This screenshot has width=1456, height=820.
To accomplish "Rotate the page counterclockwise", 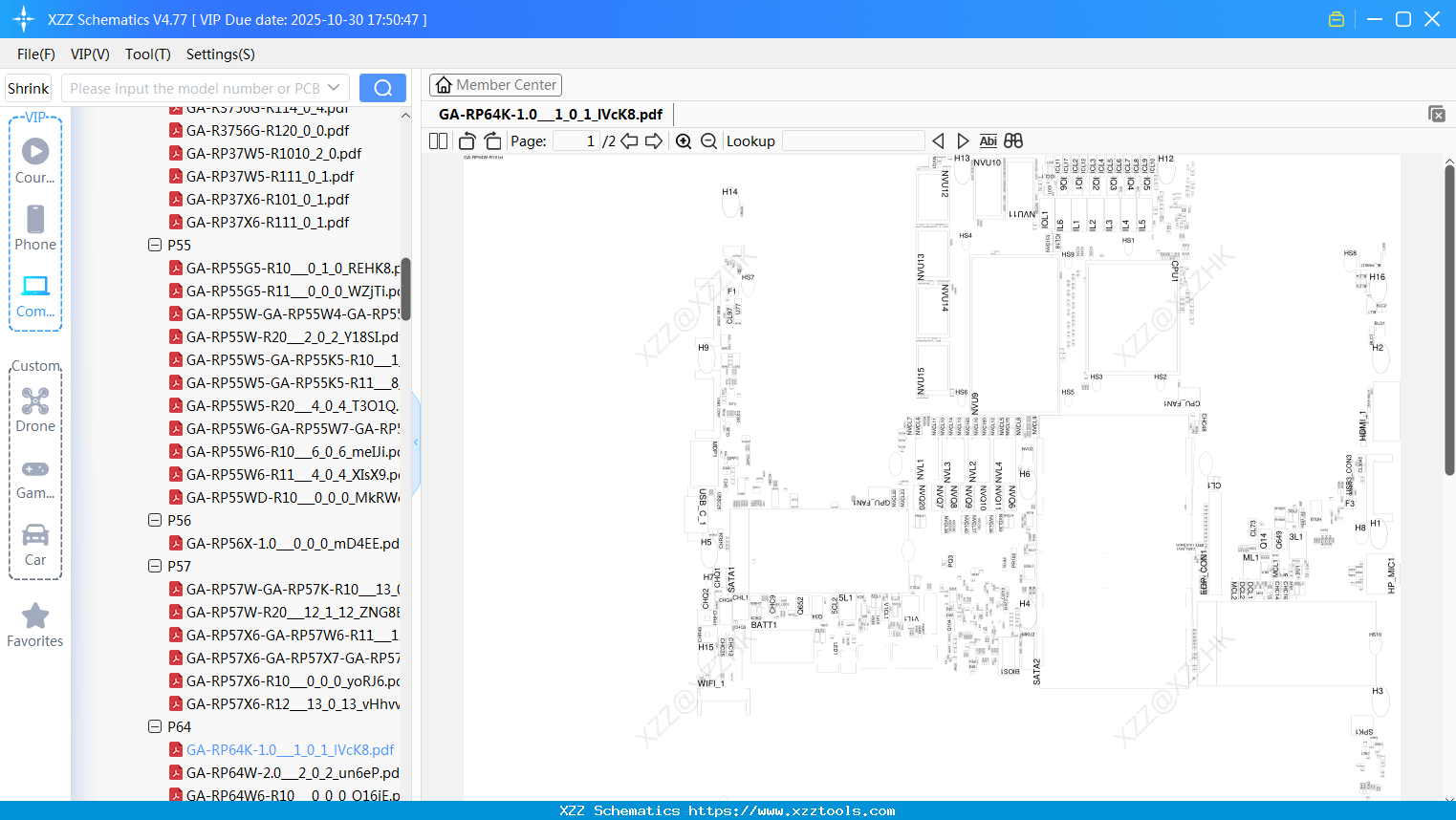I will 467,140.
